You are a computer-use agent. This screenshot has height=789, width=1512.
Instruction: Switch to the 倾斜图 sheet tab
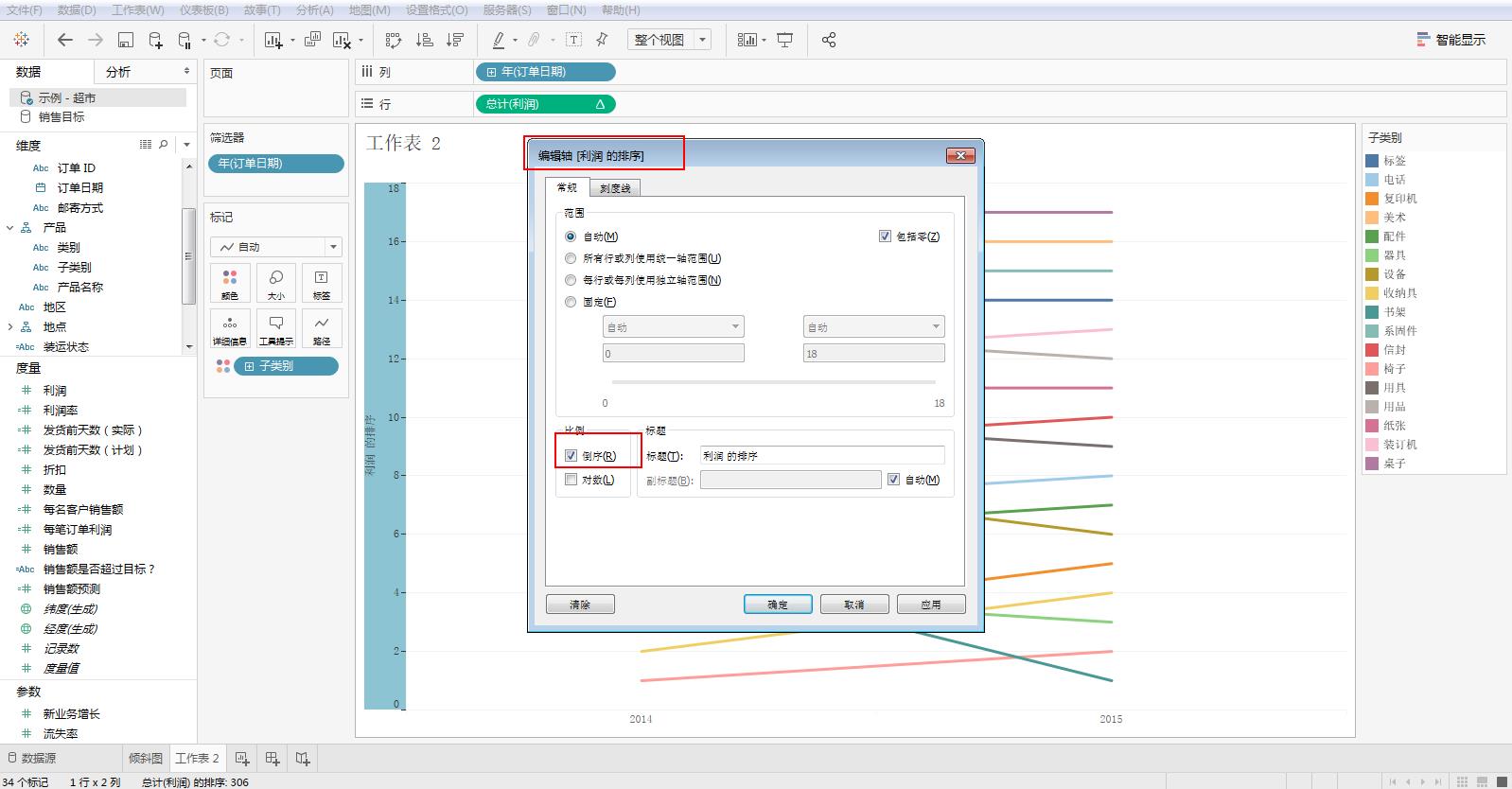tap(146, 759)
